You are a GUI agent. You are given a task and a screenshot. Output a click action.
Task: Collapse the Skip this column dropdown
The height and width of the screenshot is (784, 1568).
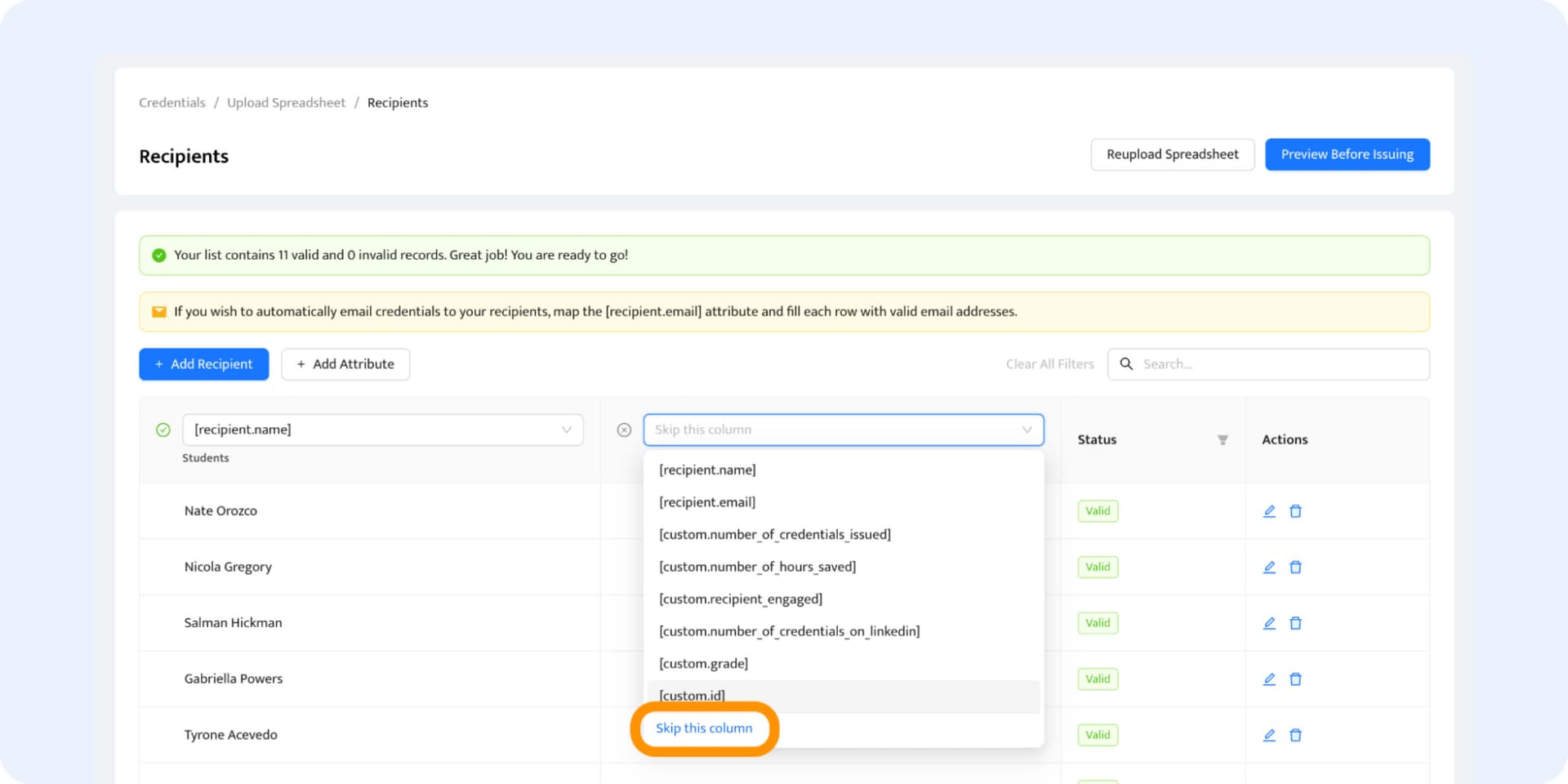(x=1027, y=430)
